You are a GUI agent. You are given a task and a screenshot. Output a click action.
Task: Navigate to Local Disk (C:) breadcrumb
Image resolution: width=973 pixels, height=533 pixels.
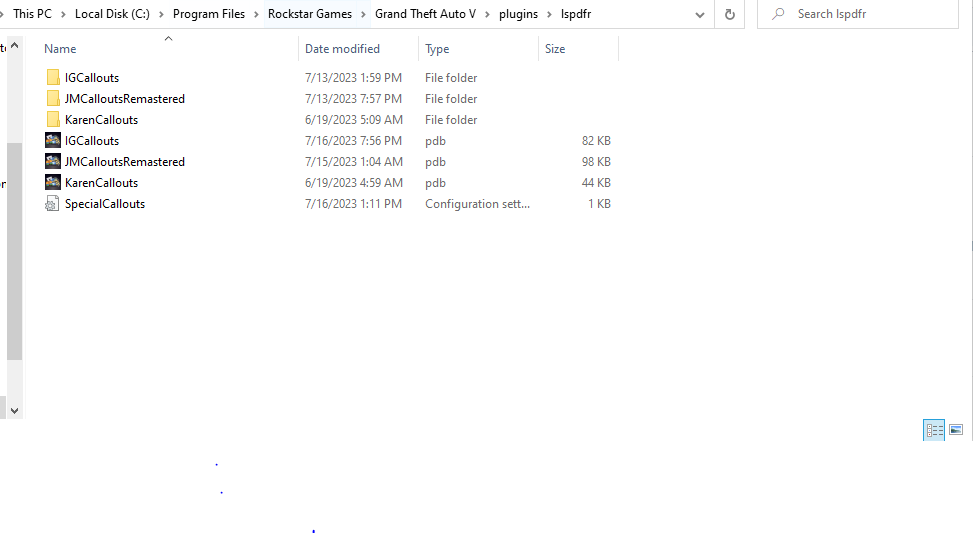click(x=112, y=14)
